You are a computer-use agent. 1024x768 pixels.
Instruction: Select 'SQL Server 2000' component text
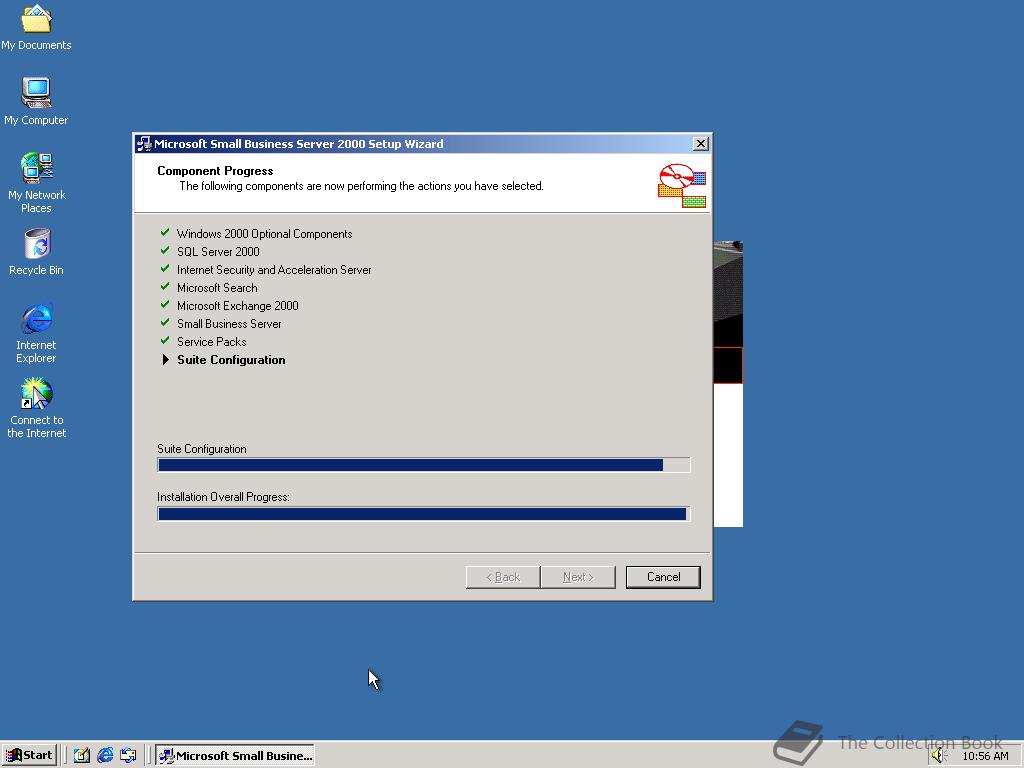point(218,251)
